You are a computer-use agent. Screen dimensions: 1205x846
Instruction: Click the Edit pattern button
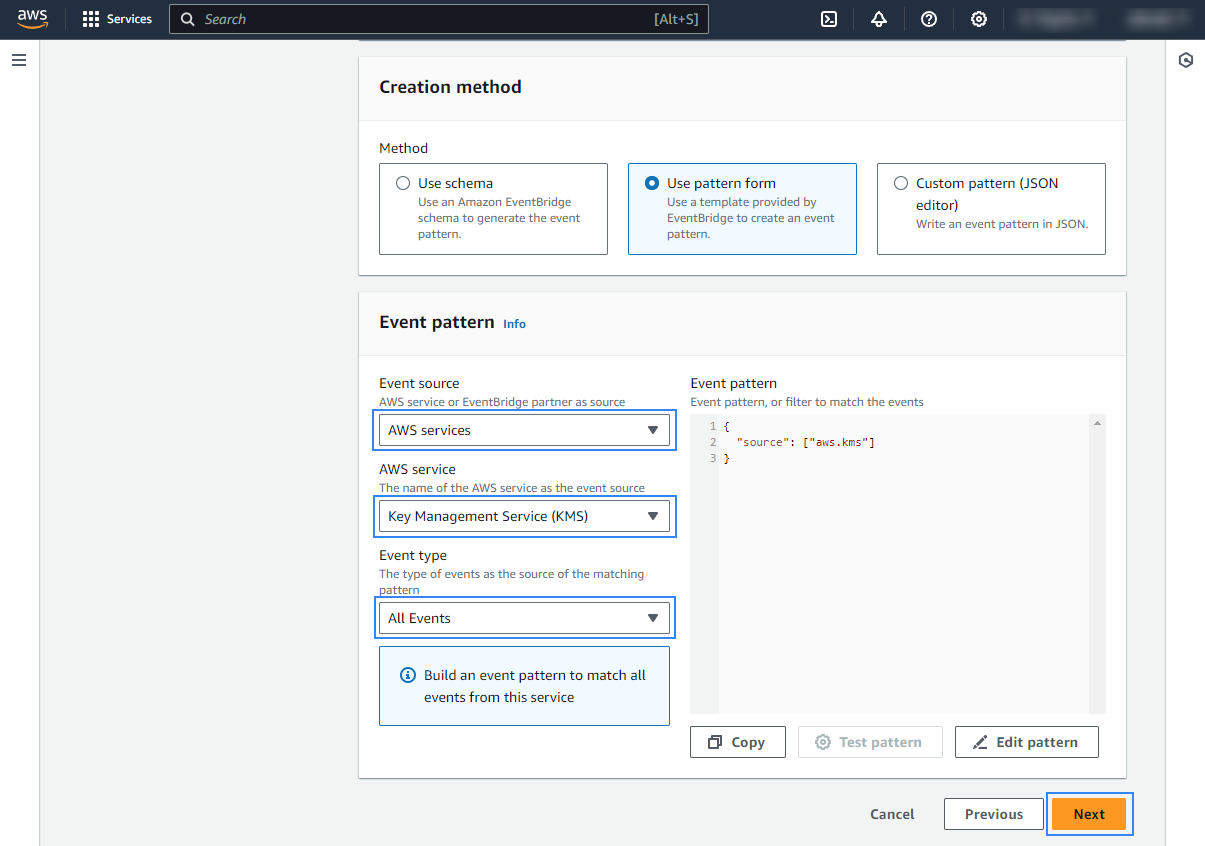(1026, 742)
